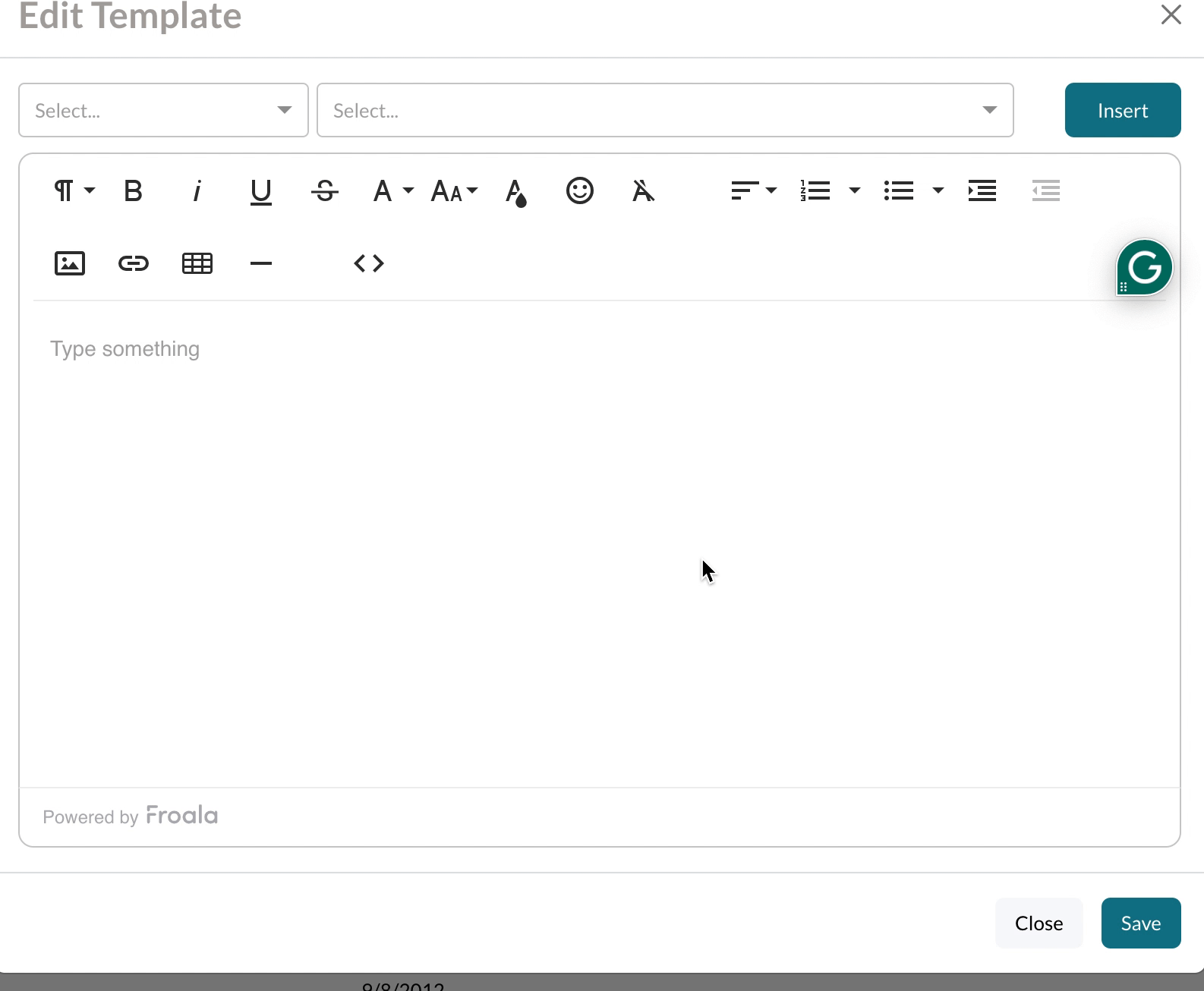Insert a table
This screenshot has width=1204, height=991.
pyautogui.click(x=197, y=263)
